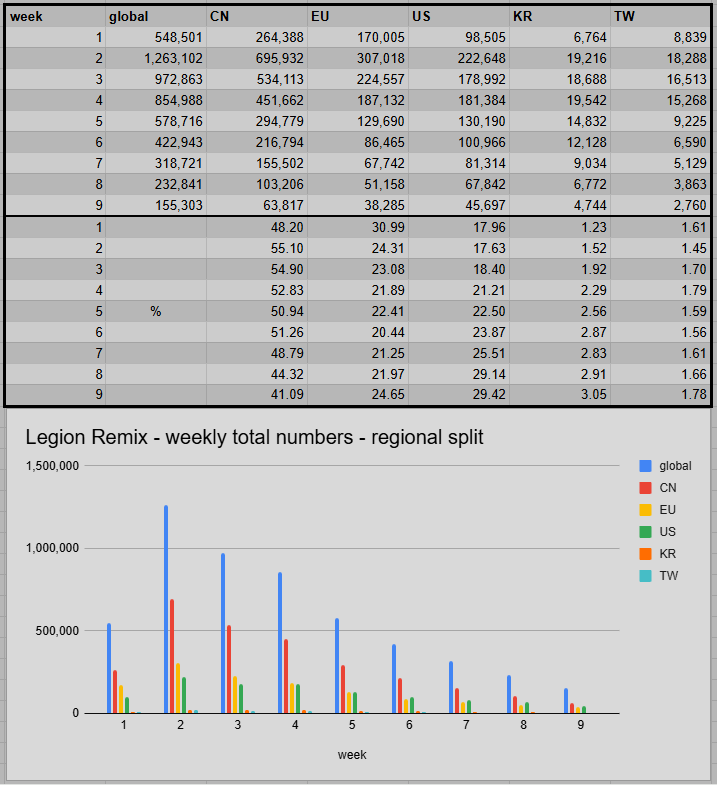Select the cell containing 1,263,102
Viewport: 717px width, 785px height.
[156, 58]
